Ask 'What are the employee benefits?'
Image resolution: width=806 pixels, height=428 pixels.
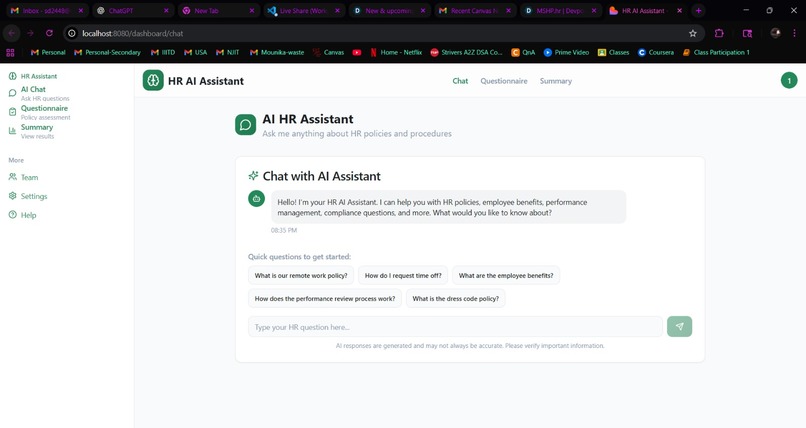tap(506, 275)
